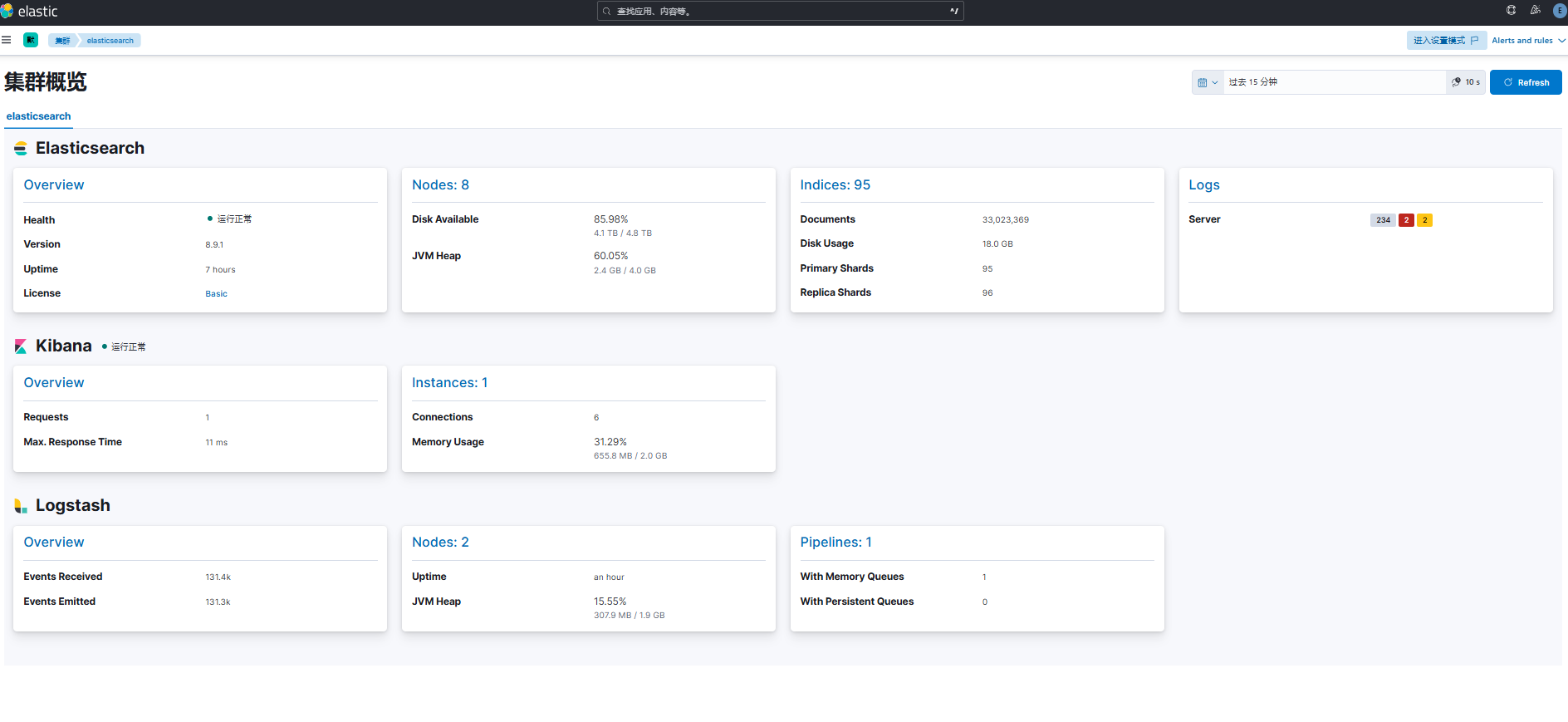
Task: Click the Logstash section logo icon
Action: point(21,506)
